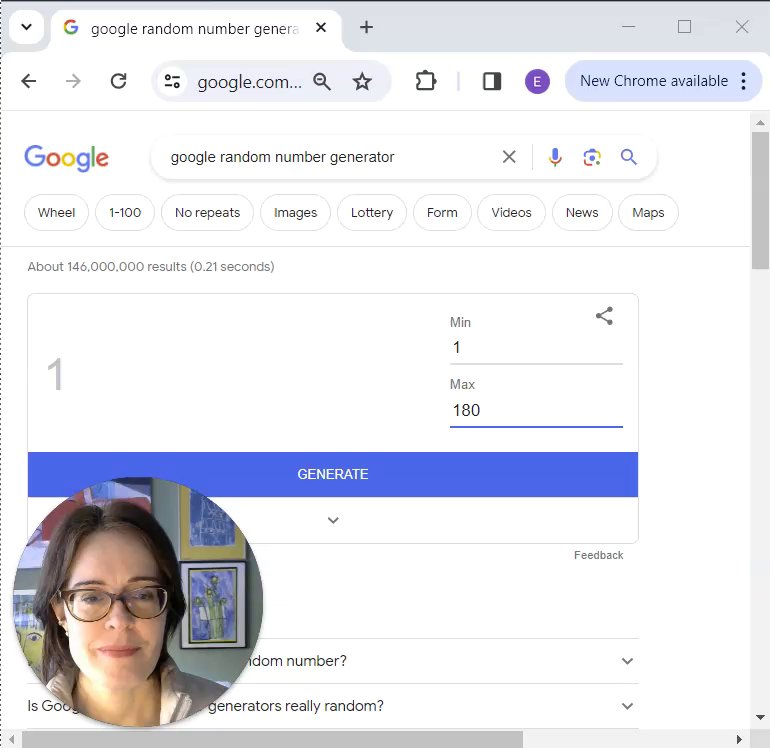
Task: Switch to News results
Action: pos(582,213)
